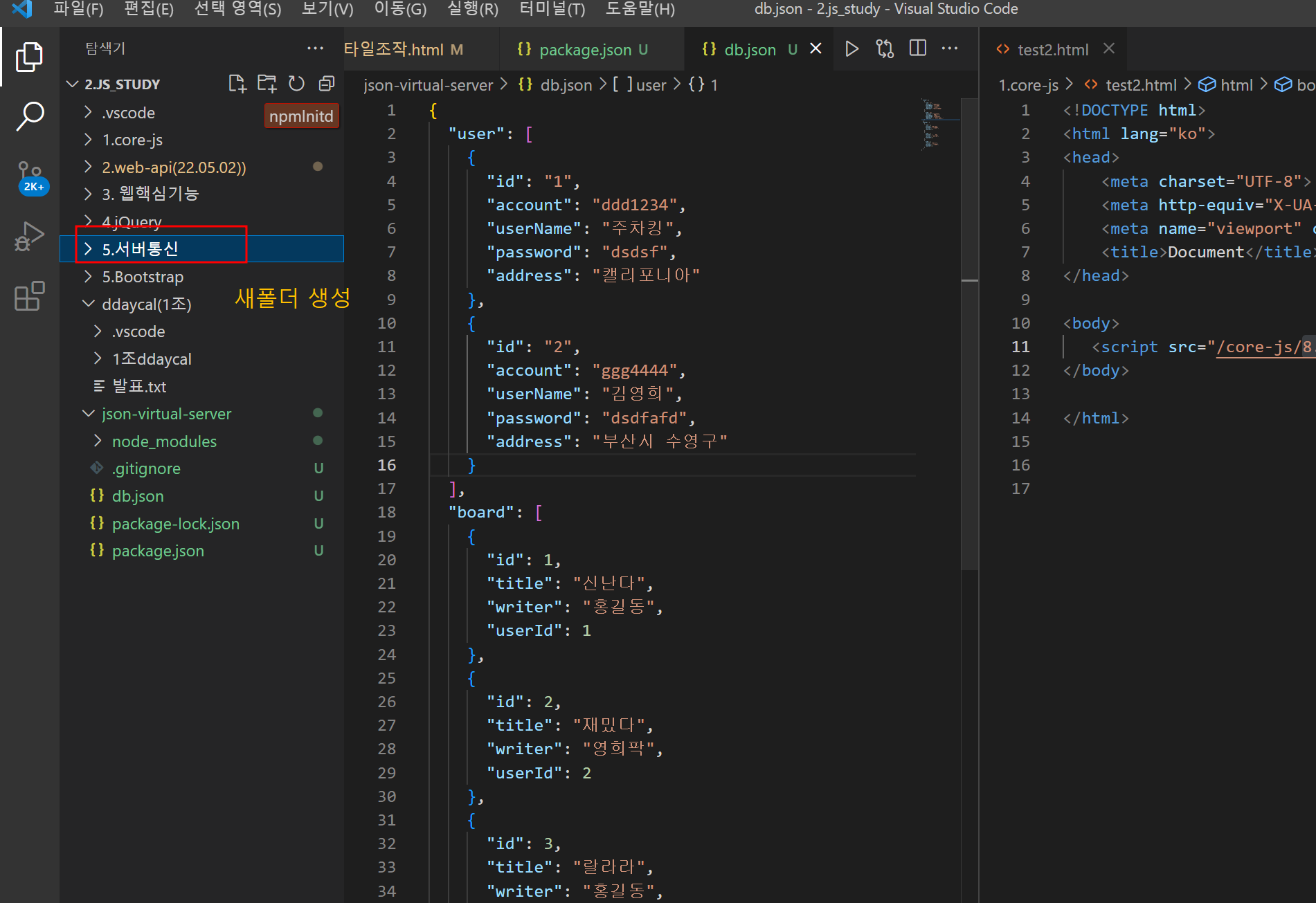Open the 편집(E) menu

149,9
